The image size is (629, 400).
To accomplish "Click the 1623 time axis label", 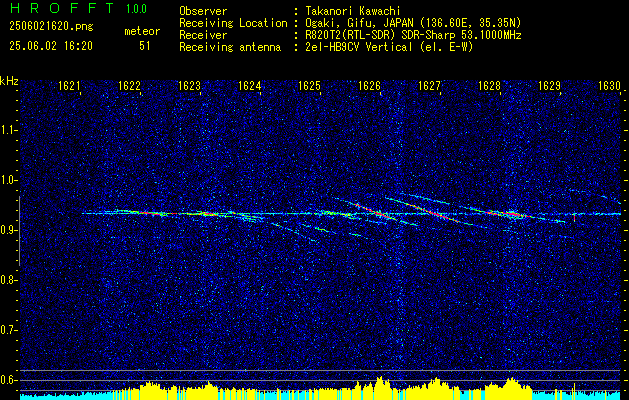I will [x=189, y=85].
